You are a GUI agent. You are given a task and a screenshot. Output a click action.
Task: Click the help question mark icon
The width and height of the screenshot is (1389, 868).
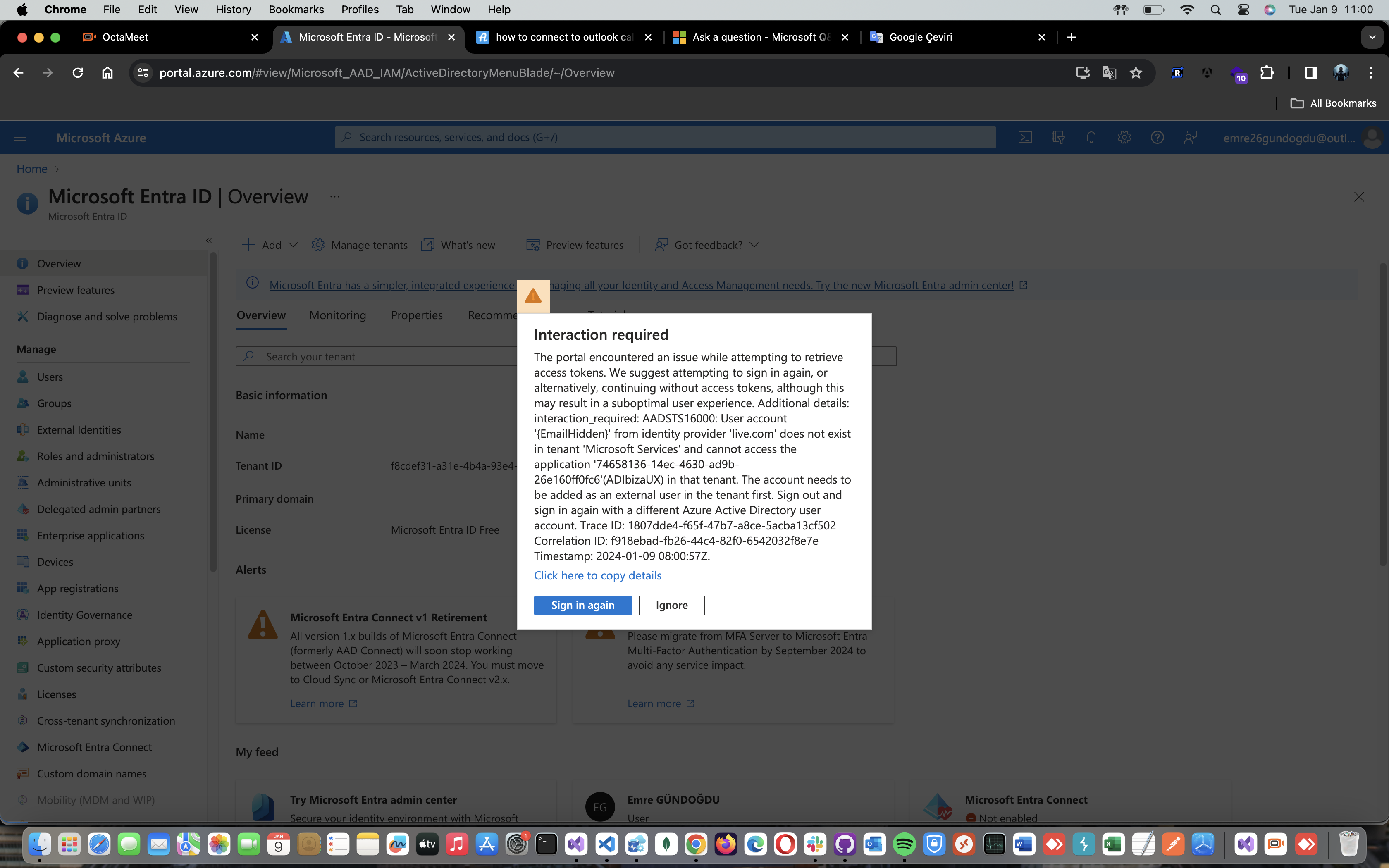coord(1157,137)
